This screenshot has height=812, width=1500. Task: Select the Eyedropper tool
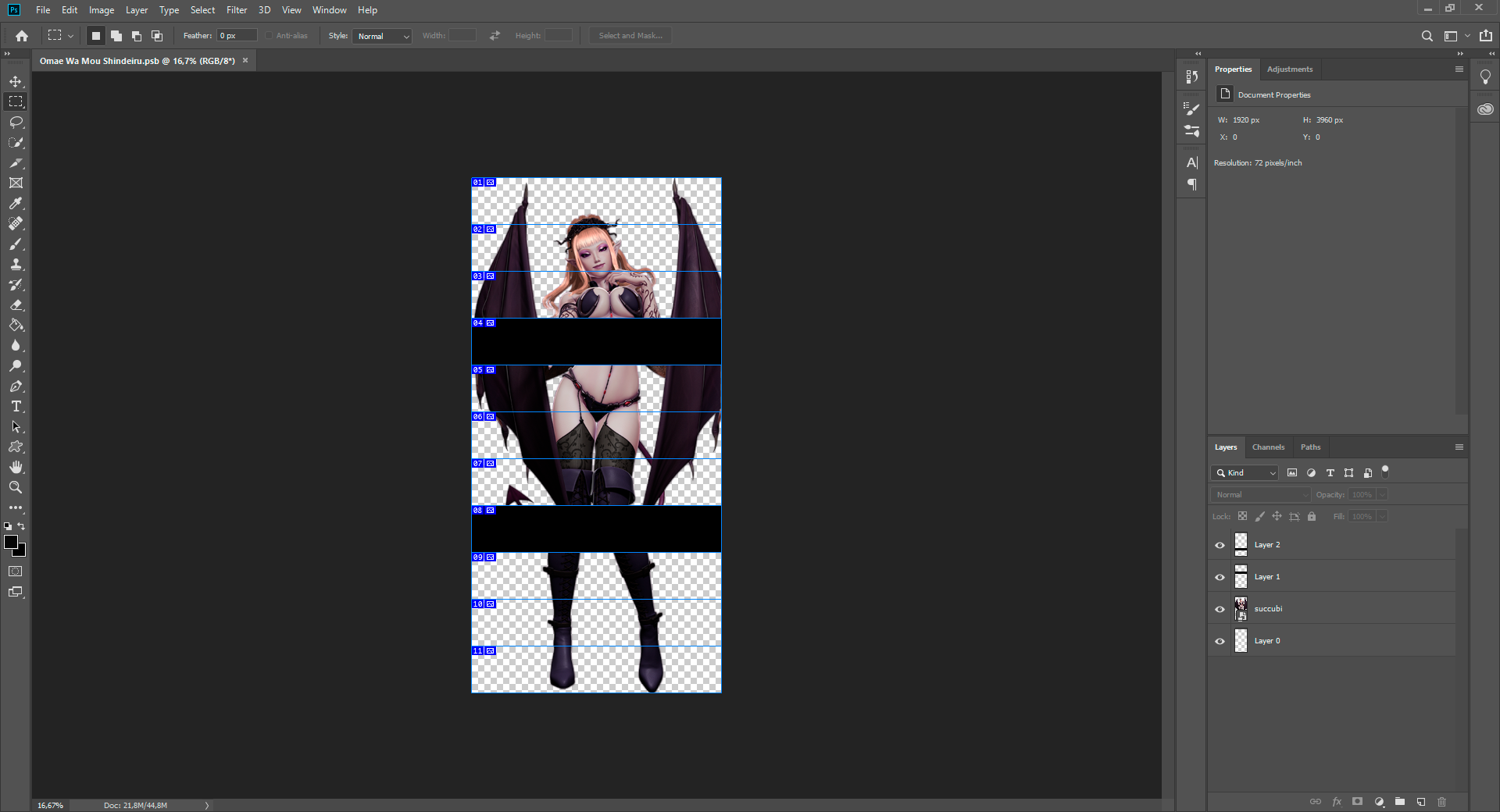[x=16, y=203]
